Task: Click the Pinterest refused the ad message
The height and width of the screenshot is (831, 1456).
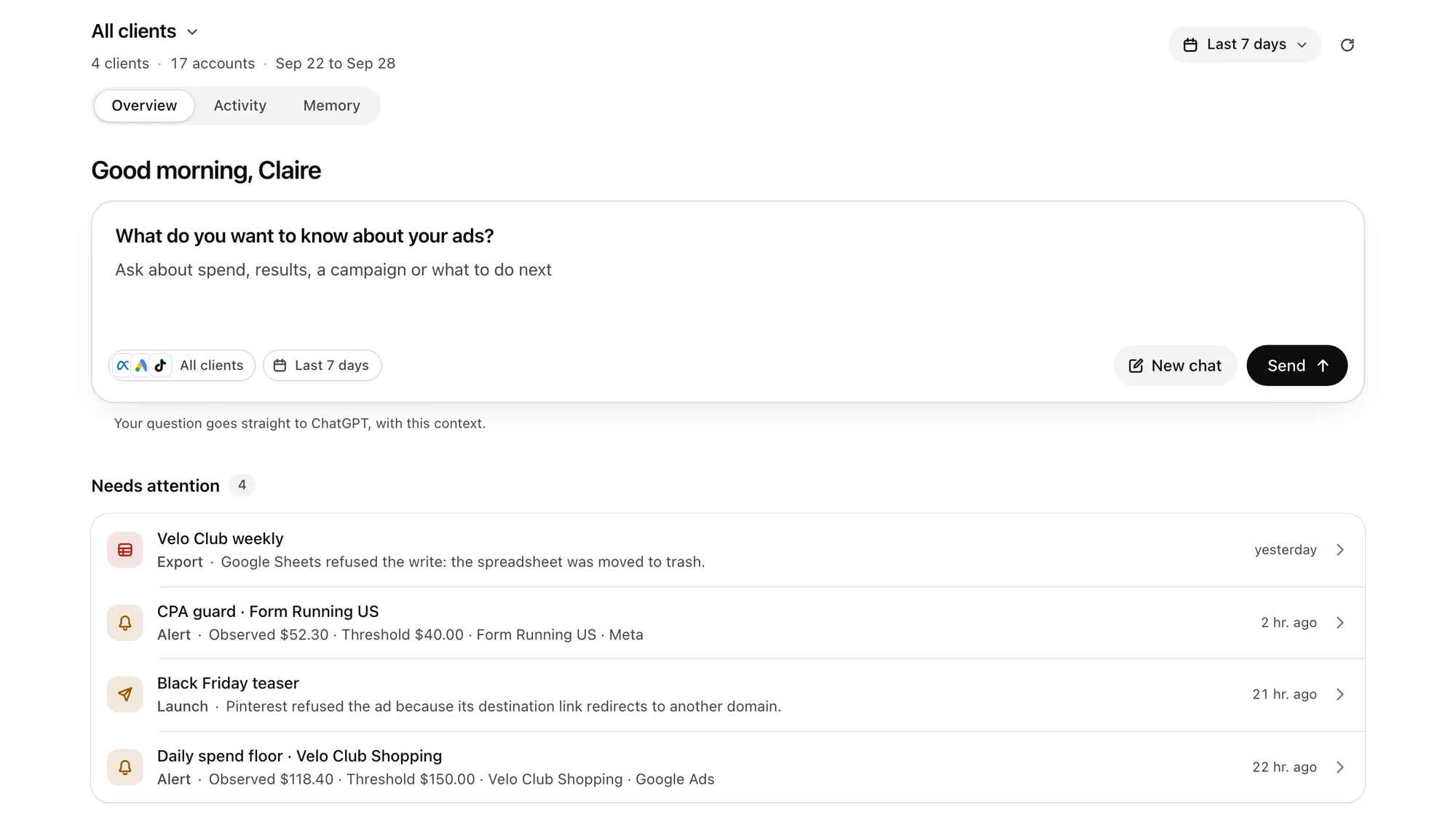Action: pyautogui.click(x=503, y=706)
